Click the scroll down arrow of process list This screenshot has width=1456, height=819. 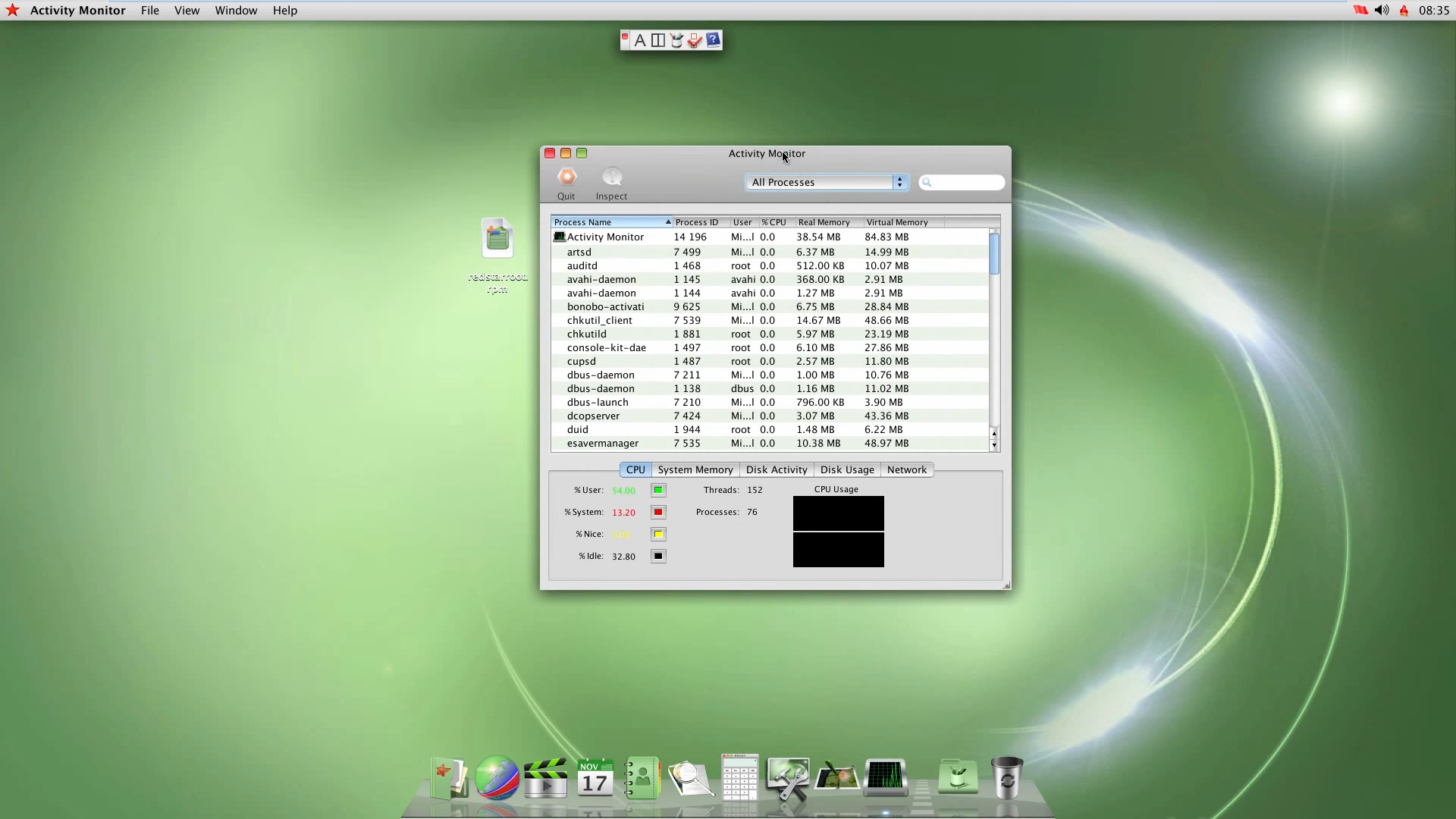[994, 446]
